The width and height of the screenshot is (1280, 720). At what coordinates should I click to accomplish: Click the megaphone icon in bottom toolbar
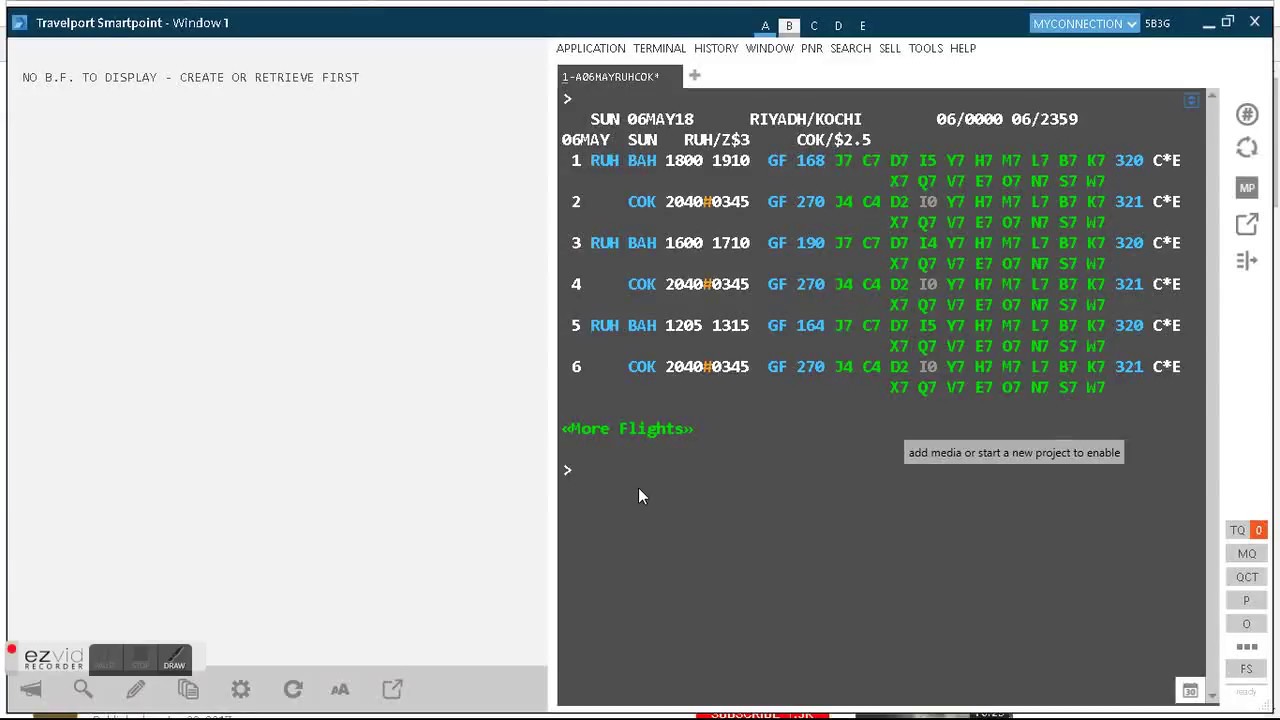click(31, 689)
